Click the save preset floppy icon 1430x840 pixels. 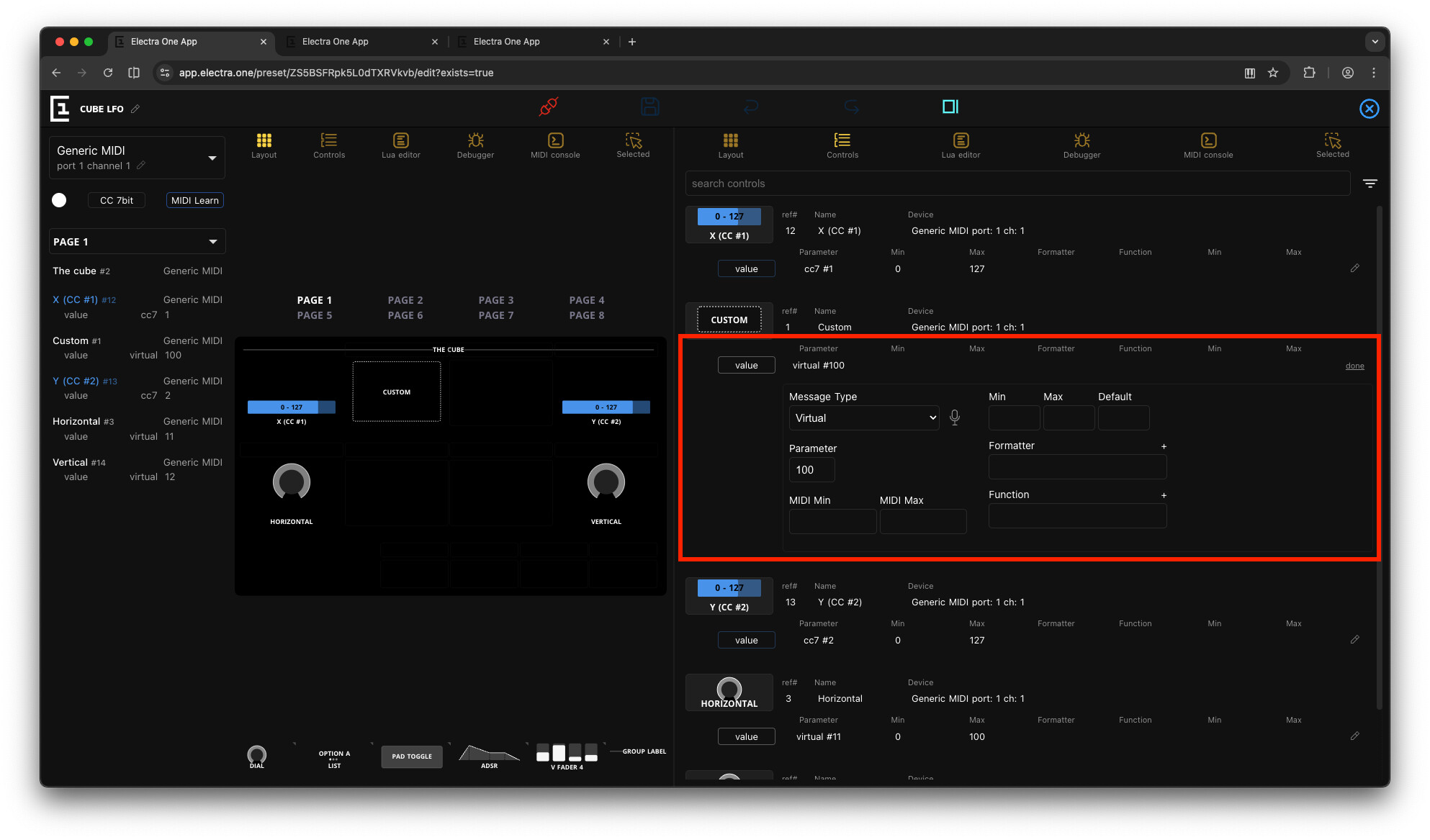pyautogui.click(x=649, y=107)
